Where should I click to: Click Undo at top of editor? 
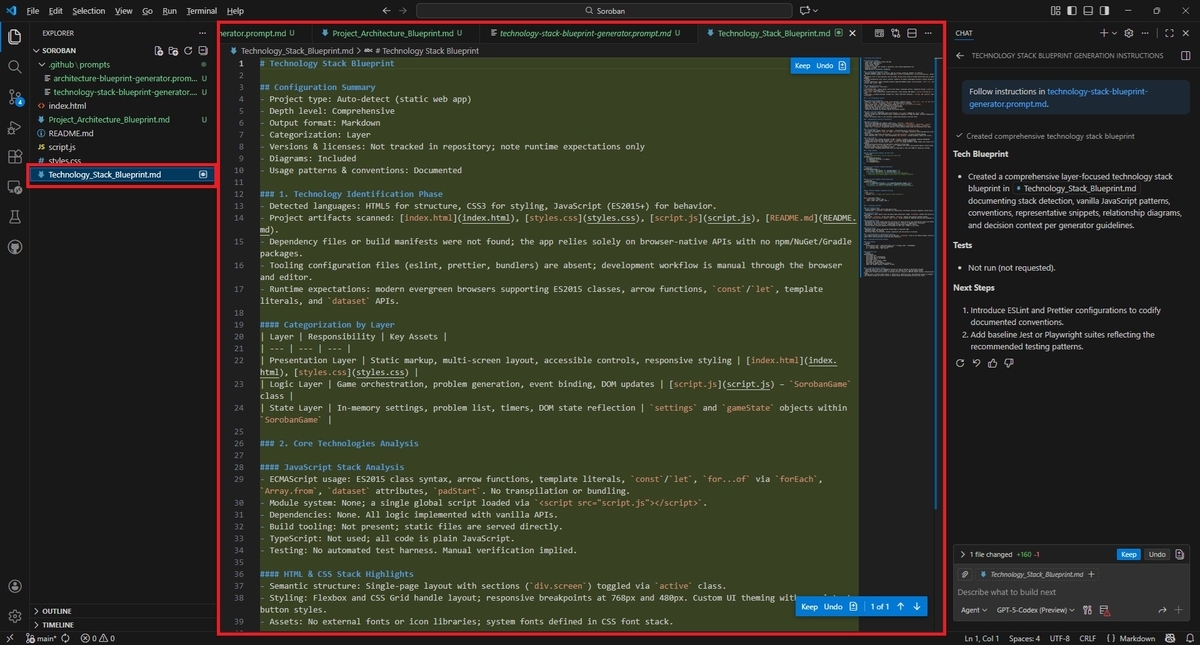[x=824, y=66]
